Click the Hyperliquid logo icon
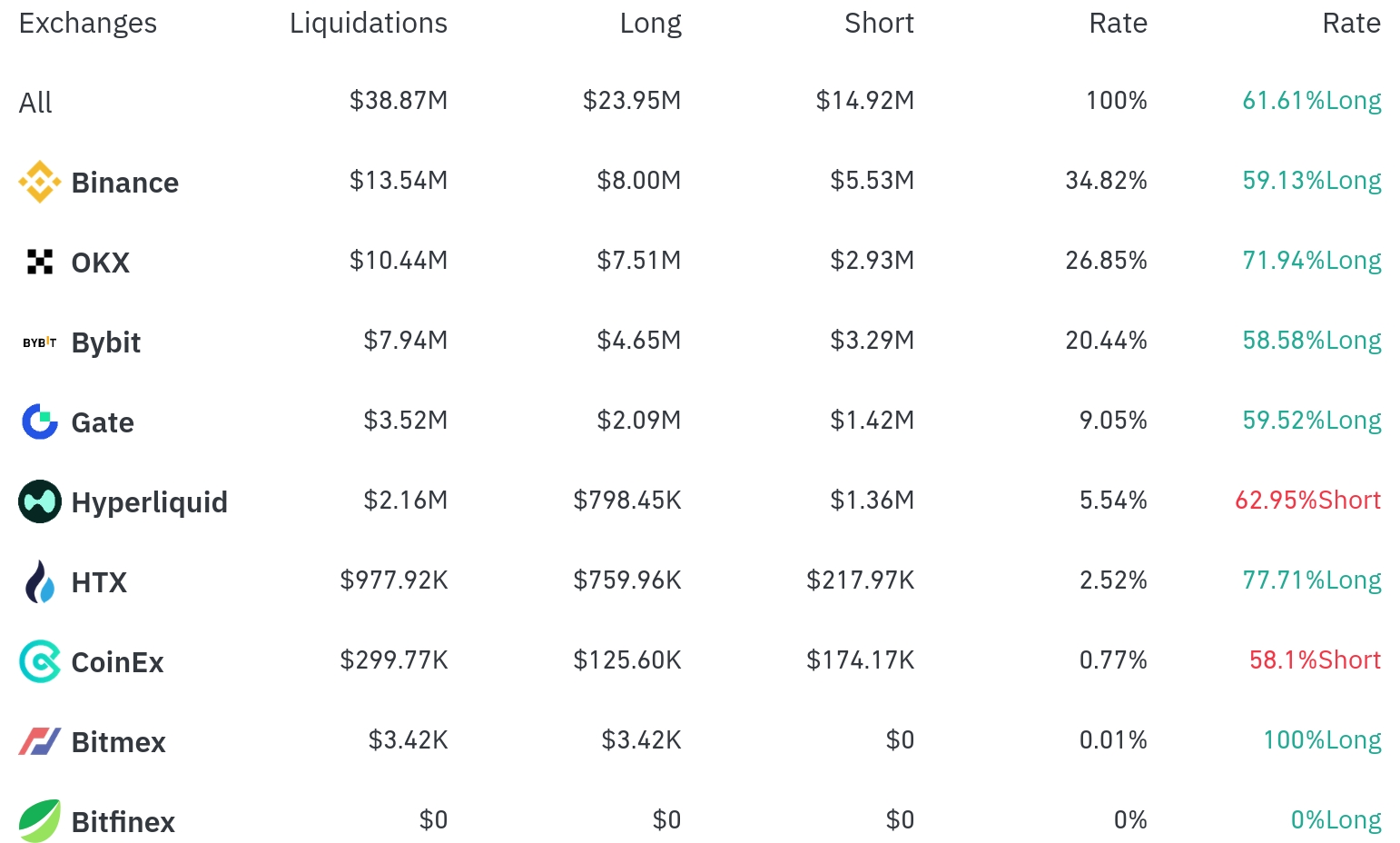Screen dimensions: 1400x843 40,501
